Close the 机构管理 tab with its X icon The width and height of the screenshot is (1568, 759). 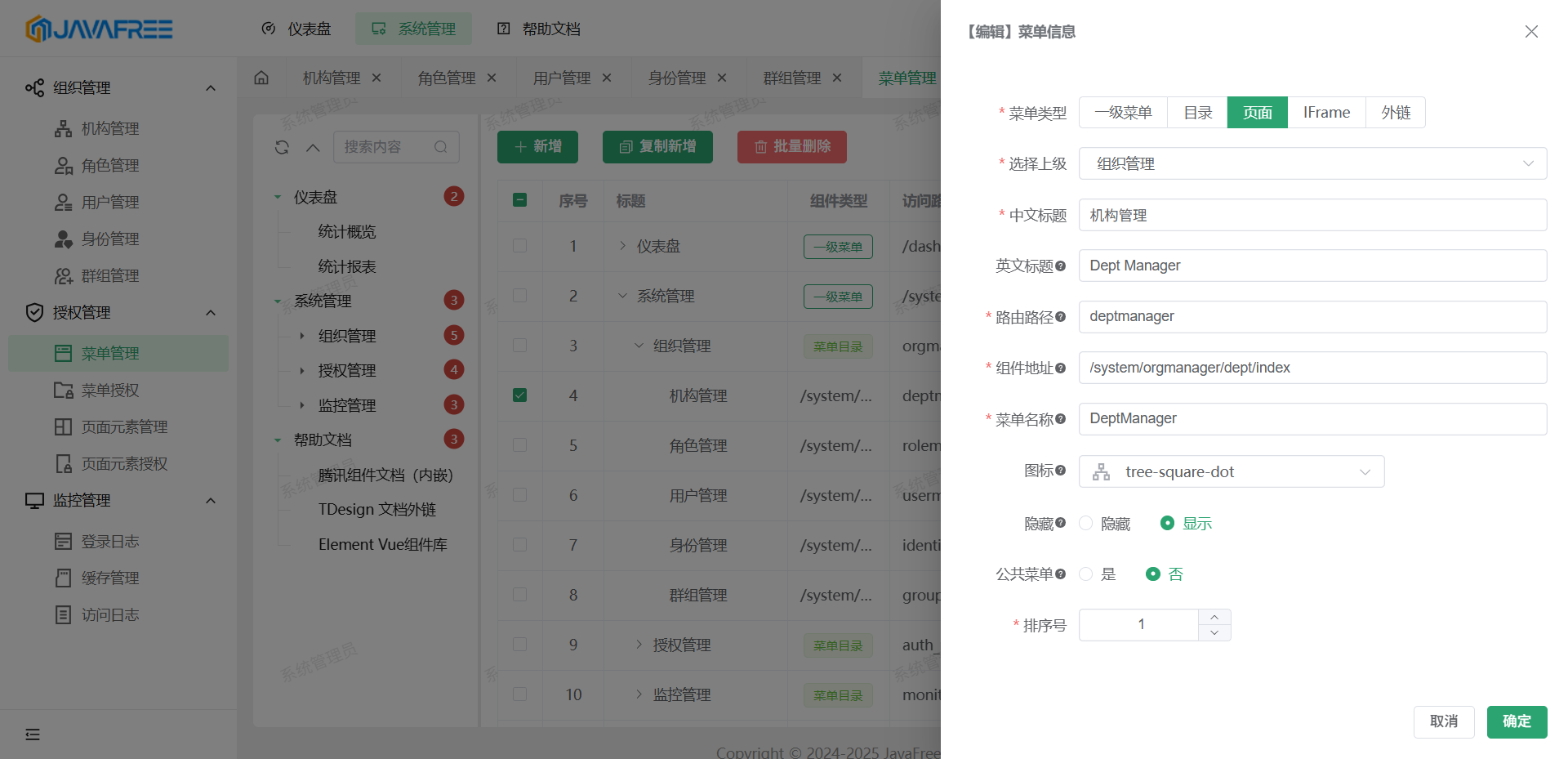[x=376, y=78]
